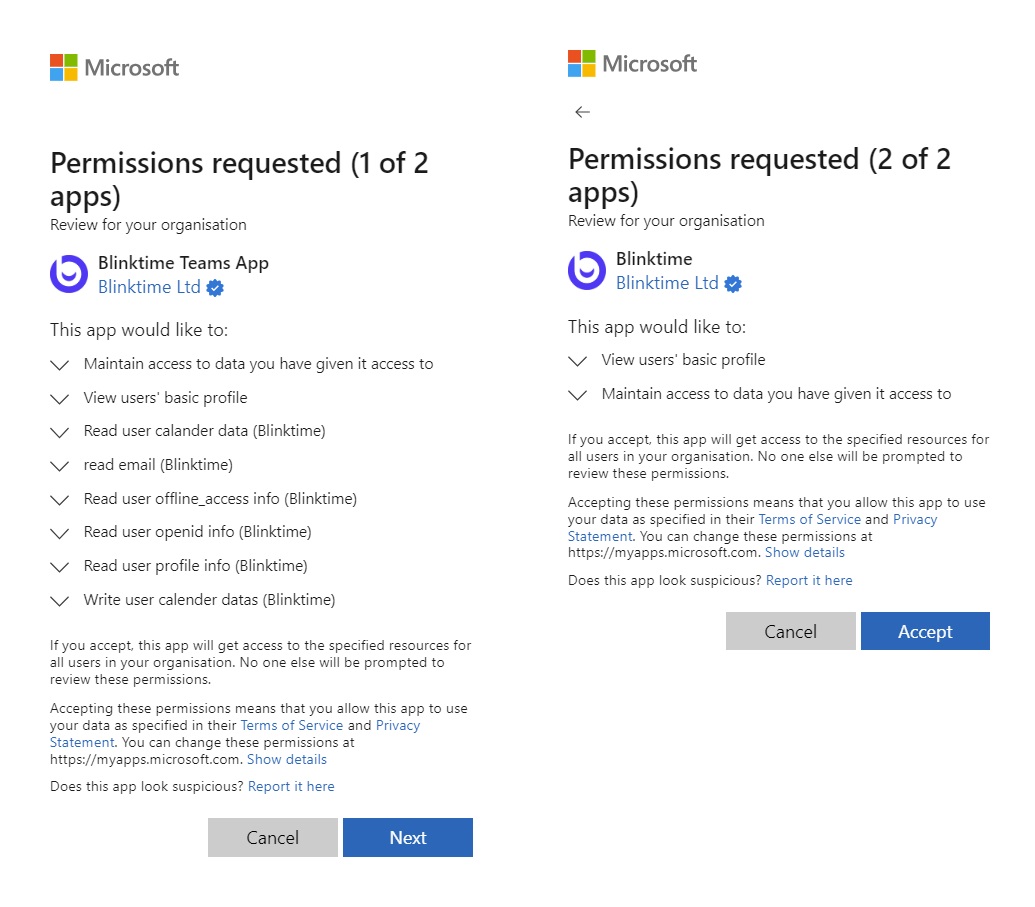1035x907 pixels.
Task: Click 'Write user calender datas (Blinktime)' text
Action: (209, 599)
